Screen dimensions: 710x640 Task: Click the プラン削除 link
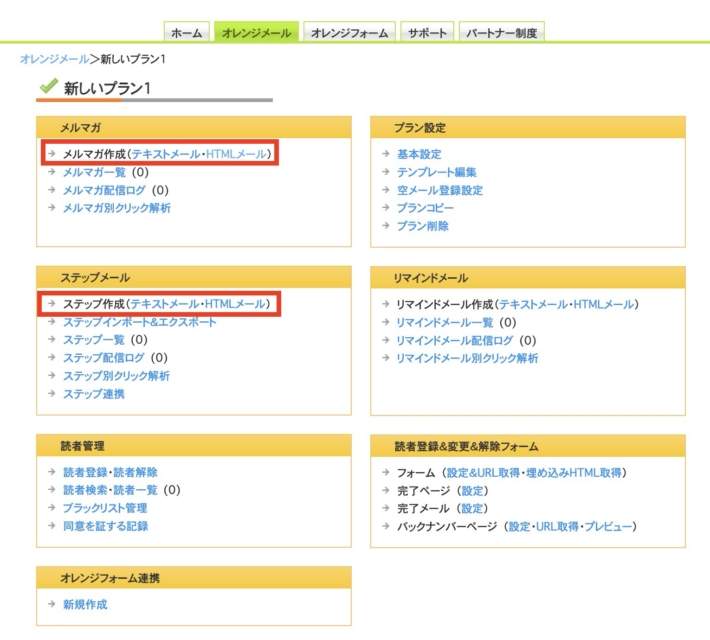pyautogui.click(x=422, y=226)
